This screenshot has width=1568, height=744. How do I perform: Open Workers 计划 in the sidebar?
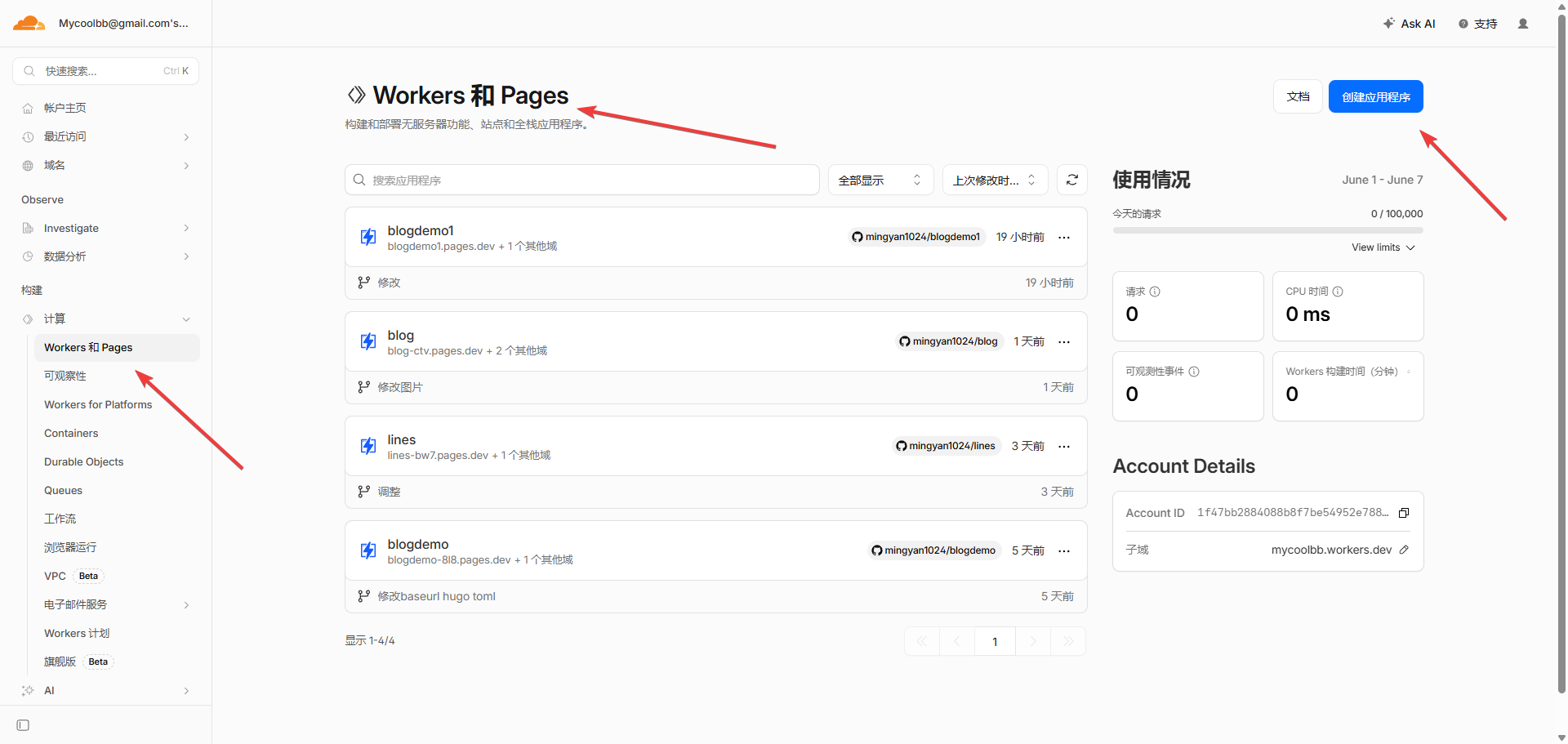pyautogui.click(x=77, y=633)
